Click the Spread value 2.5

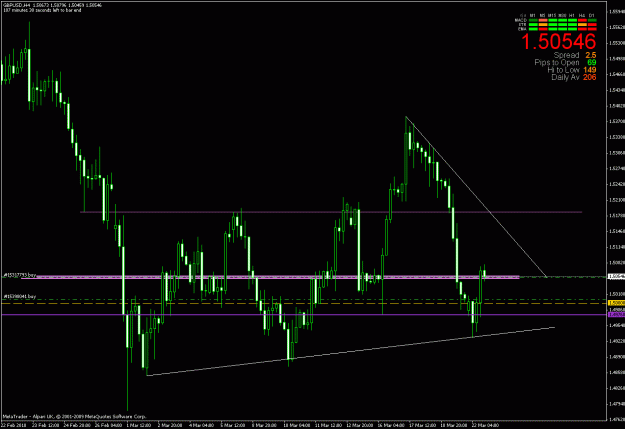point(591,55)
